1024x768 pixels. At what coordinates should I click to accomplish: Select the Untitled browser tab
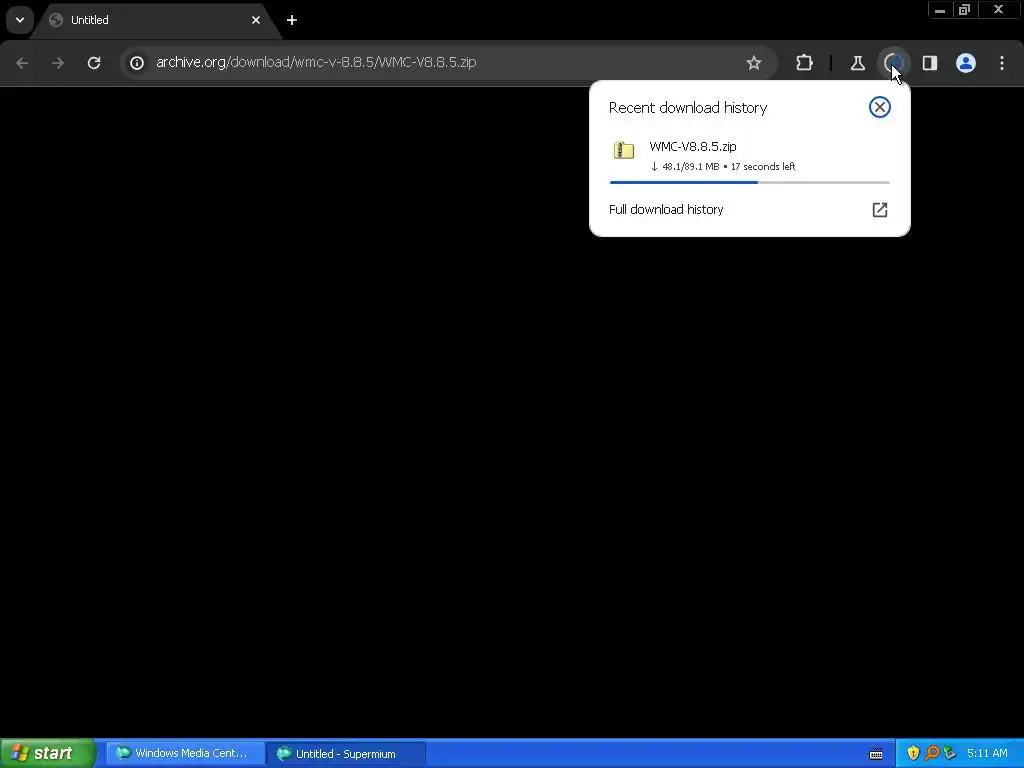157,20
